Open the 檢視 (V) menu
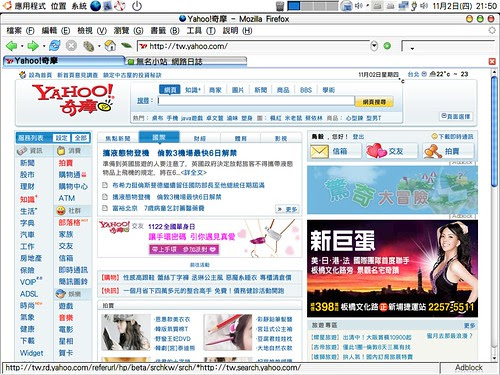Screen dimensions: 500x375 [92, 31]
